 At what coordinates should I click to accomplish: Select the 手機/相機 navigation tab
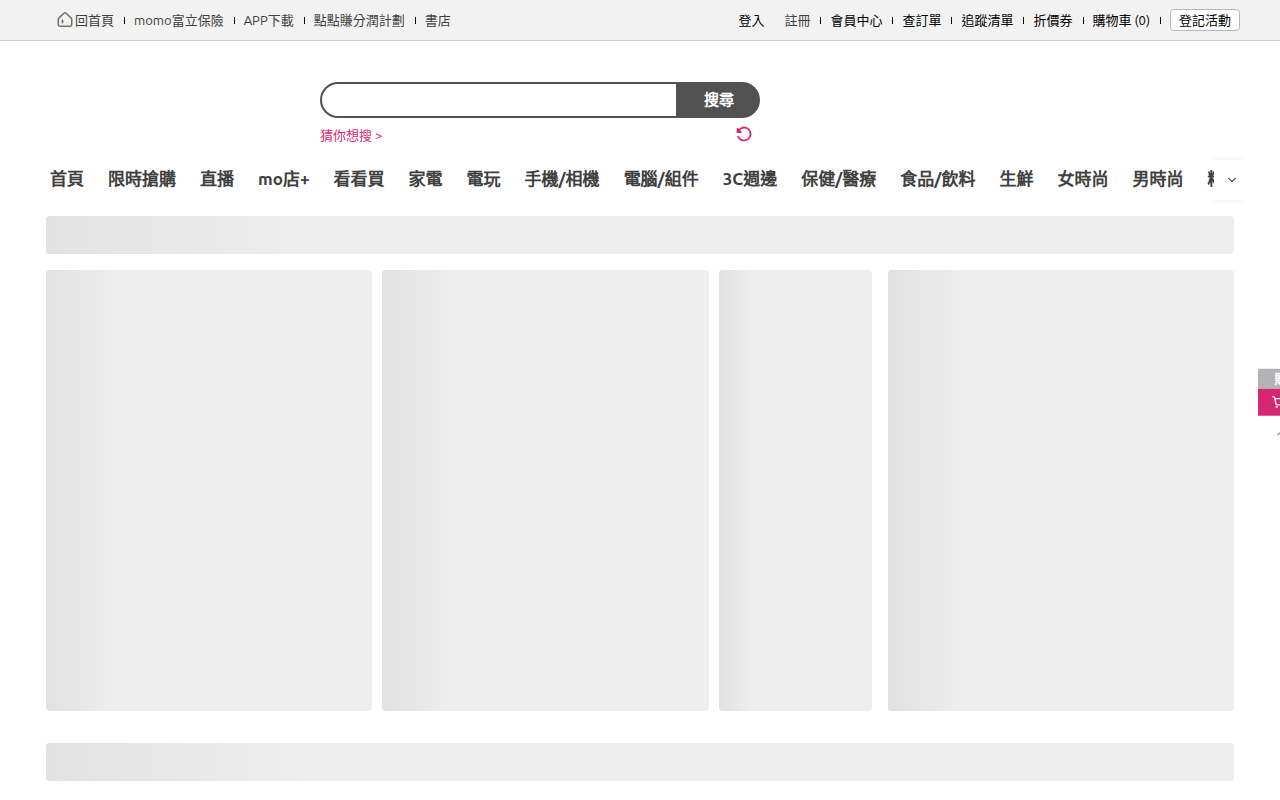[x=562, y=179]
